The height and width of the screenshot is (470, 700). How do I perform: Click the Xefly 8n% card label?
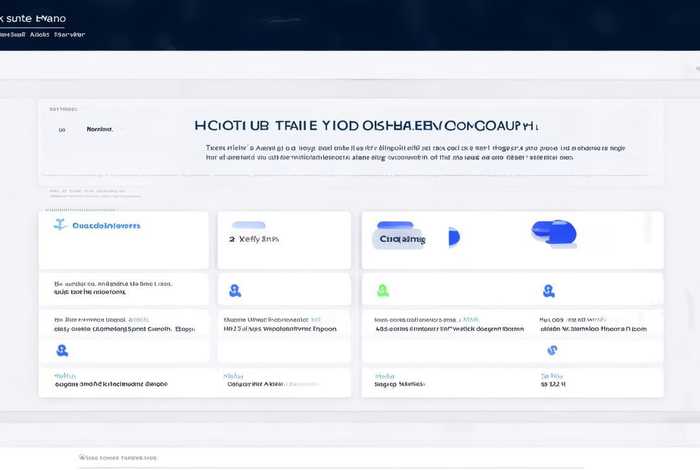(x=258, y=240)
